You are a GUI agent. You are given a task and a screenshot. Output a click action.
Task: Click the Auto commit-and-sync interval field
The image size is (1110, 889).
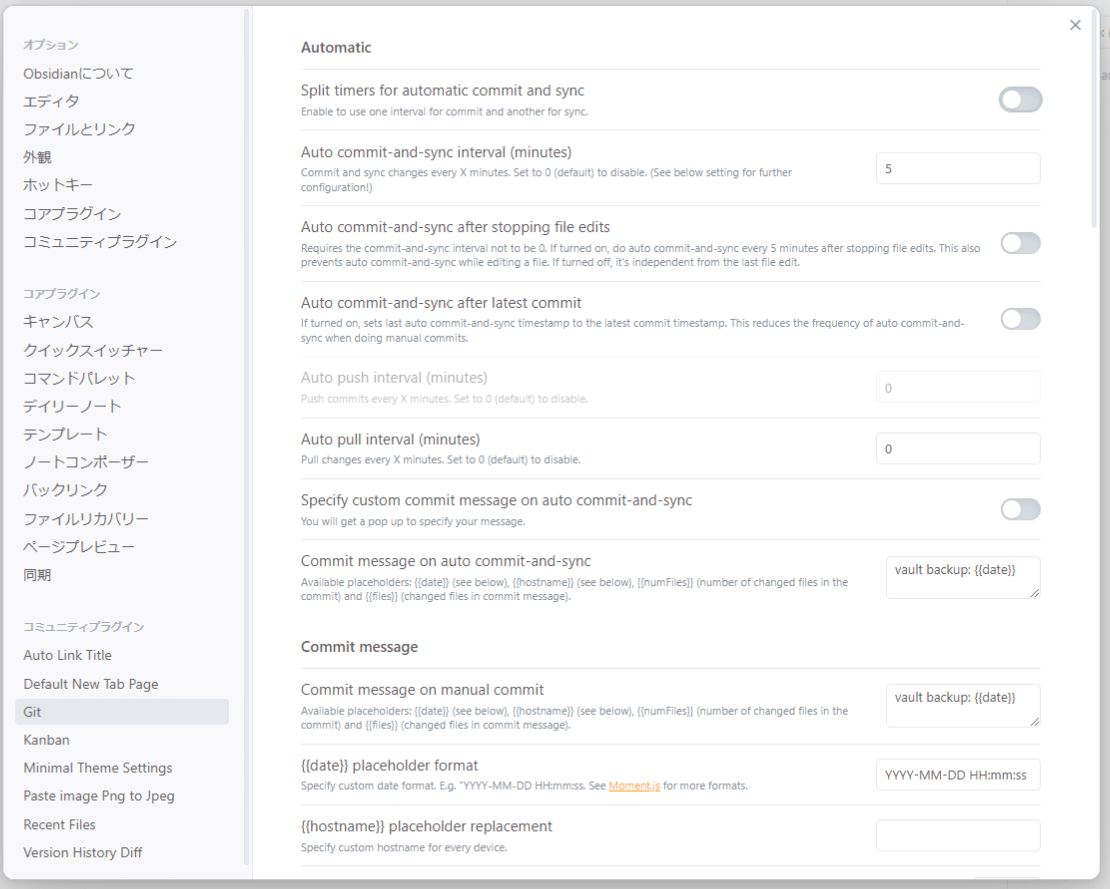pos(957,169)
